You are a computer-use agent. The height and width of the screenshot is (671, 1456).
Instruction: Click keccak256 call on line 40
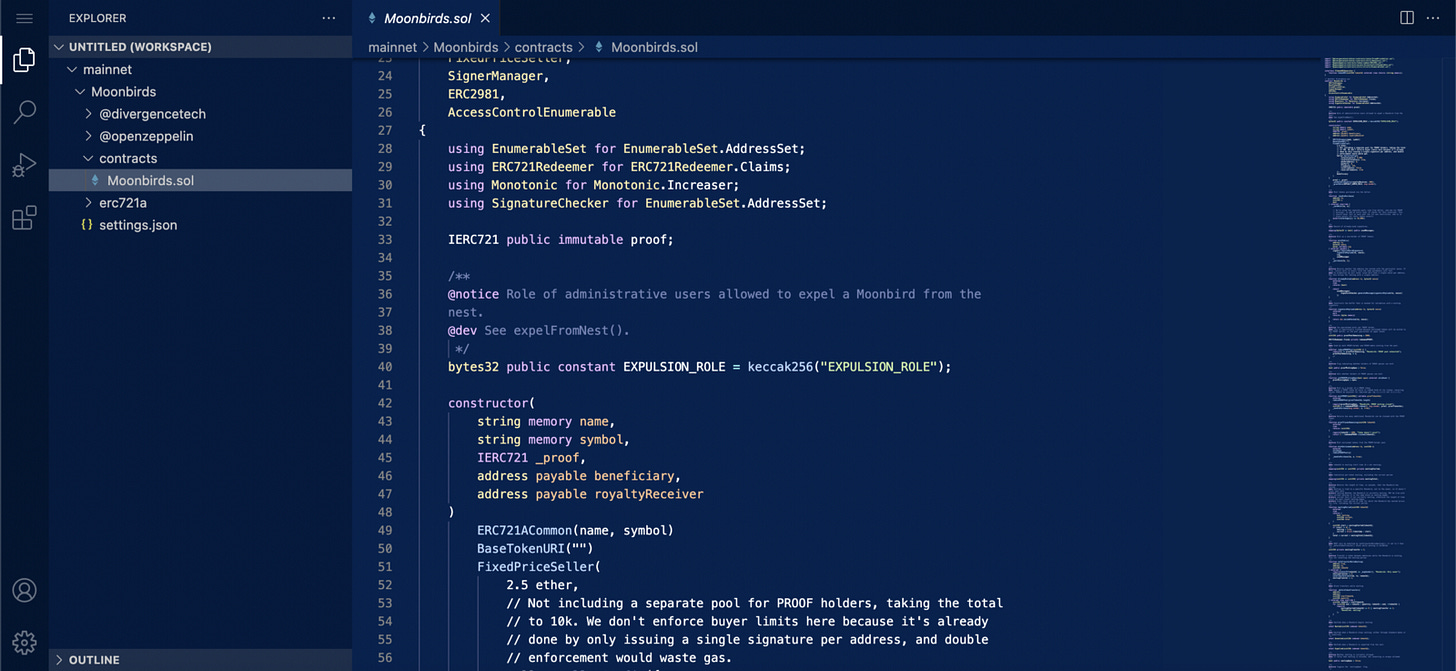(779, 367)
